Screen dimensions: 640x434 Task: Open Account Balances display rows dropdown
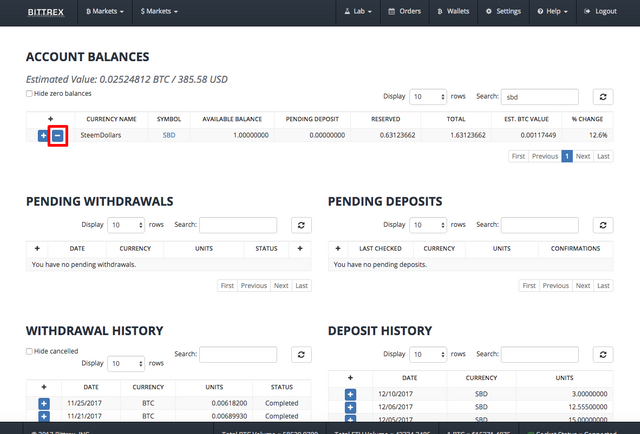tap(428, 97)
